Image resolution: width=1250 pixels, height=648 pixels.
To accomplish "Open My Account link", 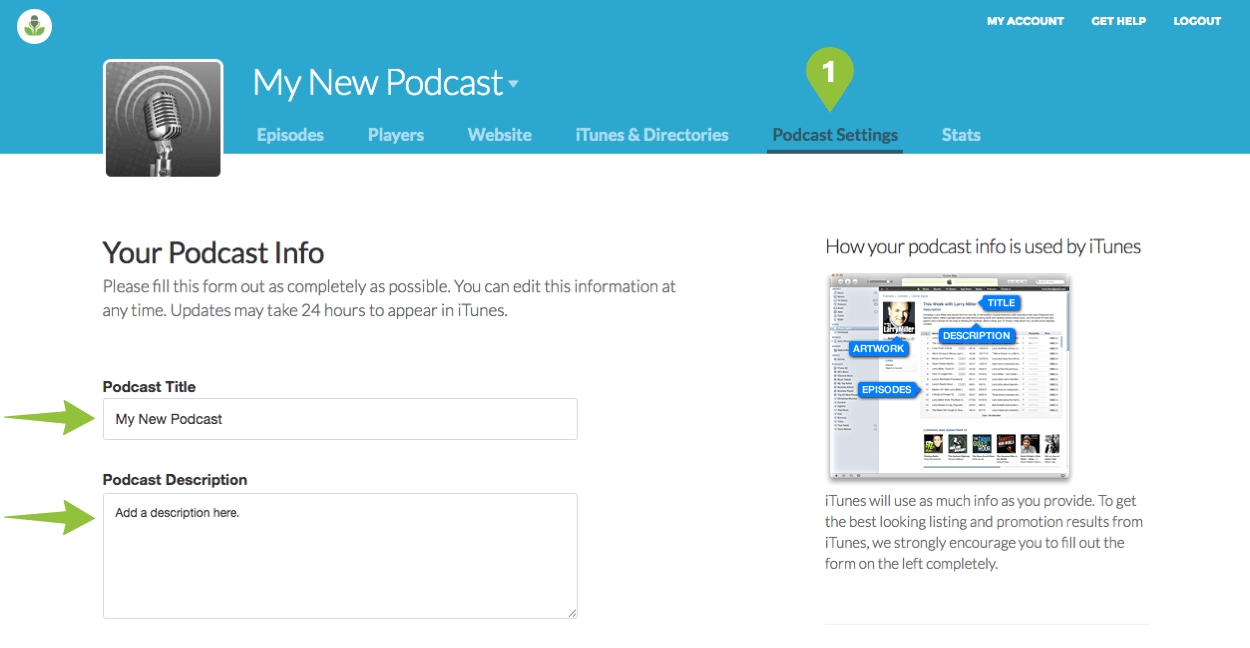I will click(1025, 21).
